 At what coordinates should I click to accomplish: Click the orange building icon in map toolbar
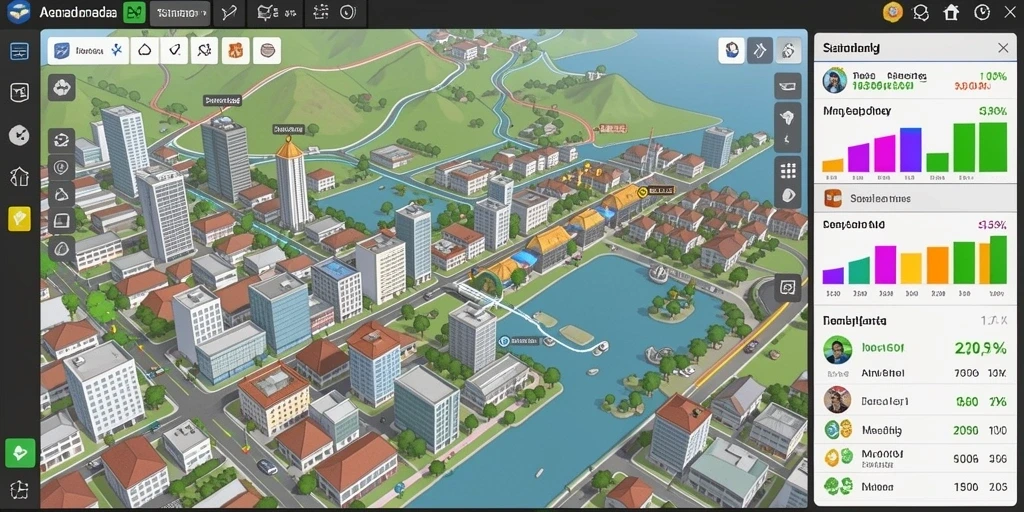pos(236,50)
